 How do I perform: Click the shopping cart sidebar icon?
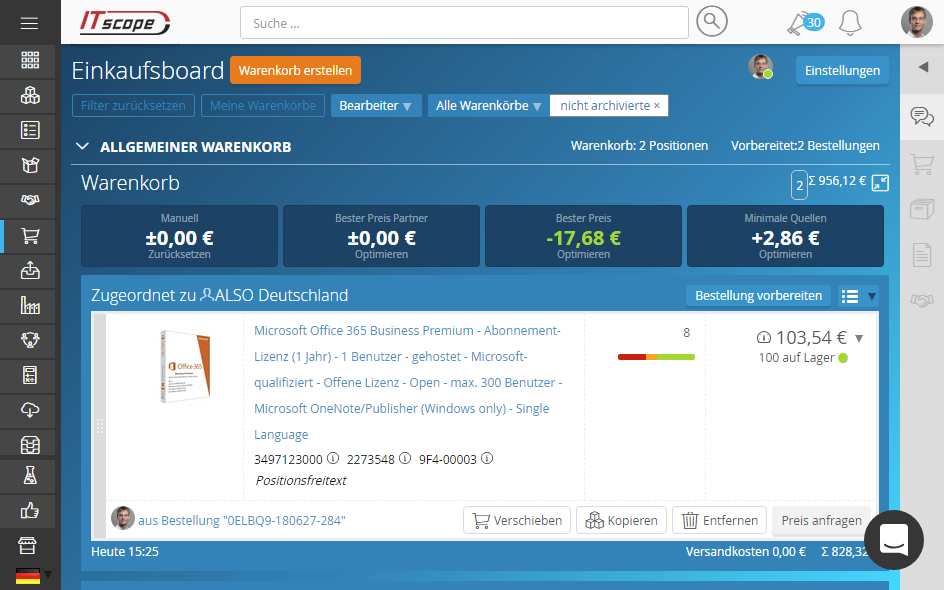pyautogui.click(x=30, y=236)
